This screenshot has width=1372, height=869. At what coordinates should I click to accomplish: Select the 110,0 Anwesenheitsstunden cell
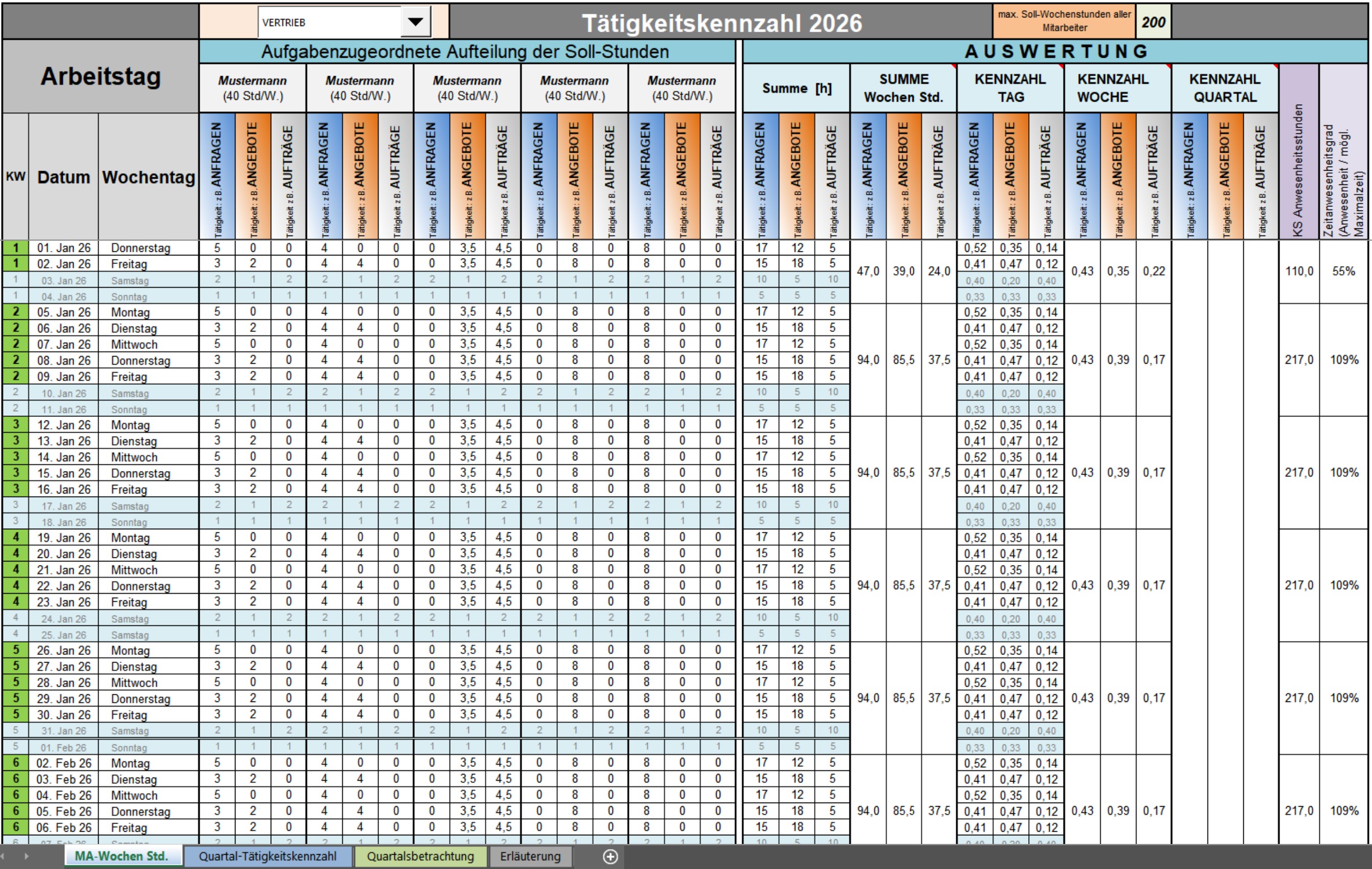(1298, 271)
